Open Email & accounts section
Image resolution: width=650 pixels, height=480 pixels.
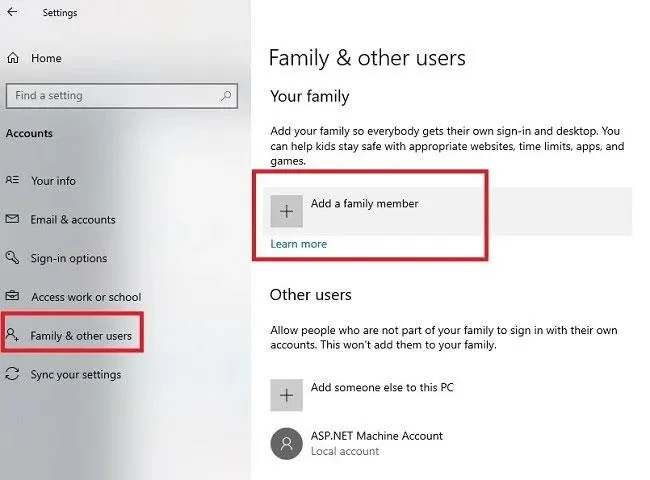pos(73,219)
